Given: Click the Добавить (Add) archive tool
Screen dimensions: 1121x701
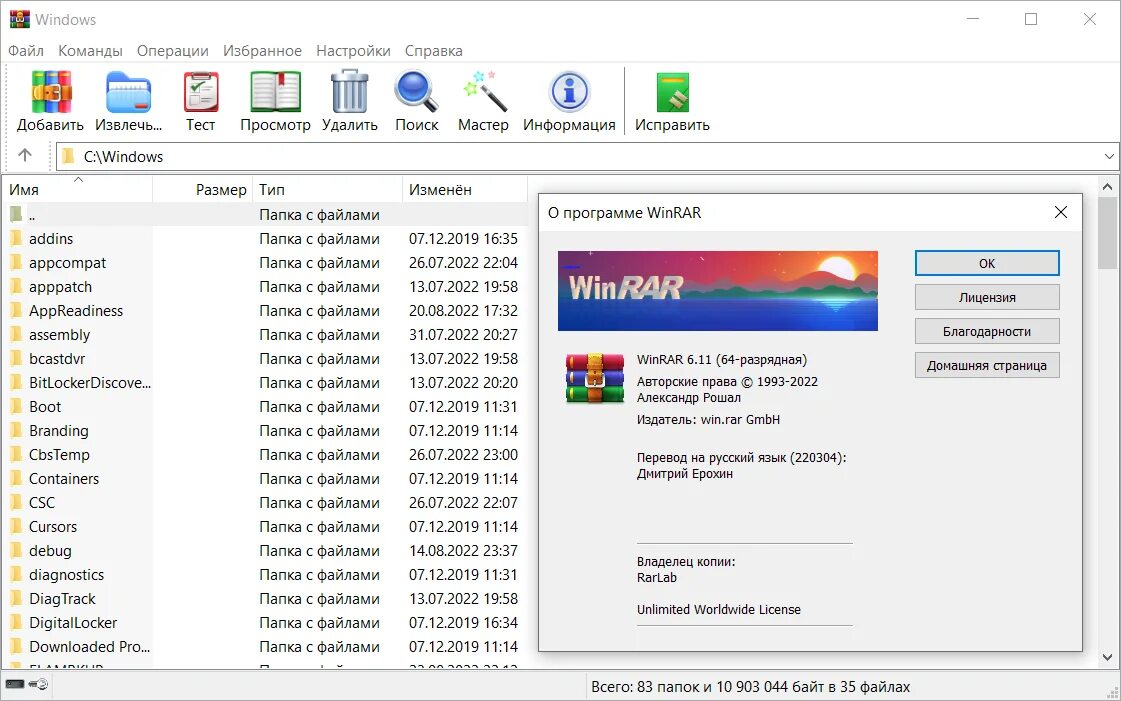Looking at the screenshot, I should pyautogui.click(x=50, y=99).
